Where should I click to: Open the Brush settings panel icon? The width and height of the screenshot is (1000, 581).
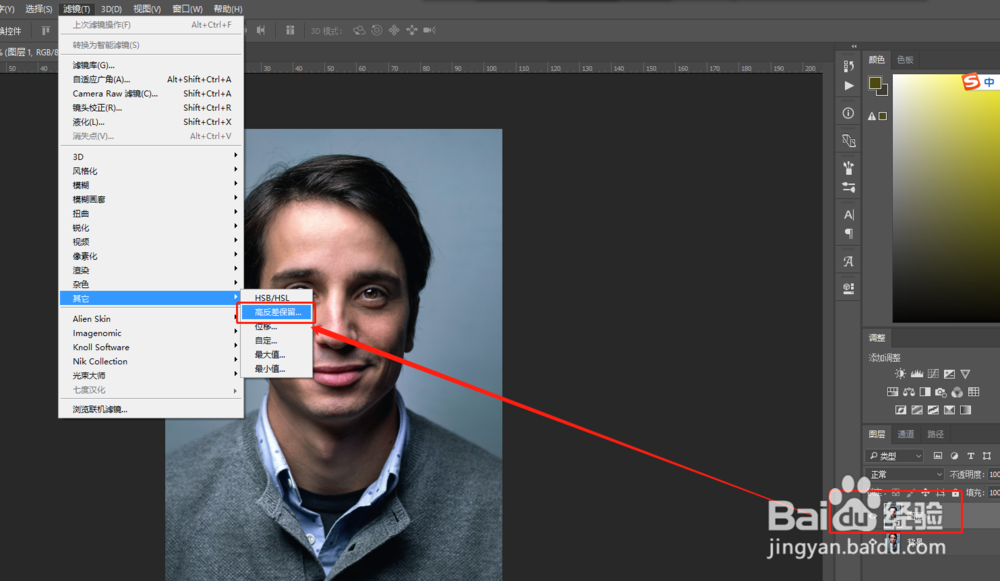(x=848, y=188)
